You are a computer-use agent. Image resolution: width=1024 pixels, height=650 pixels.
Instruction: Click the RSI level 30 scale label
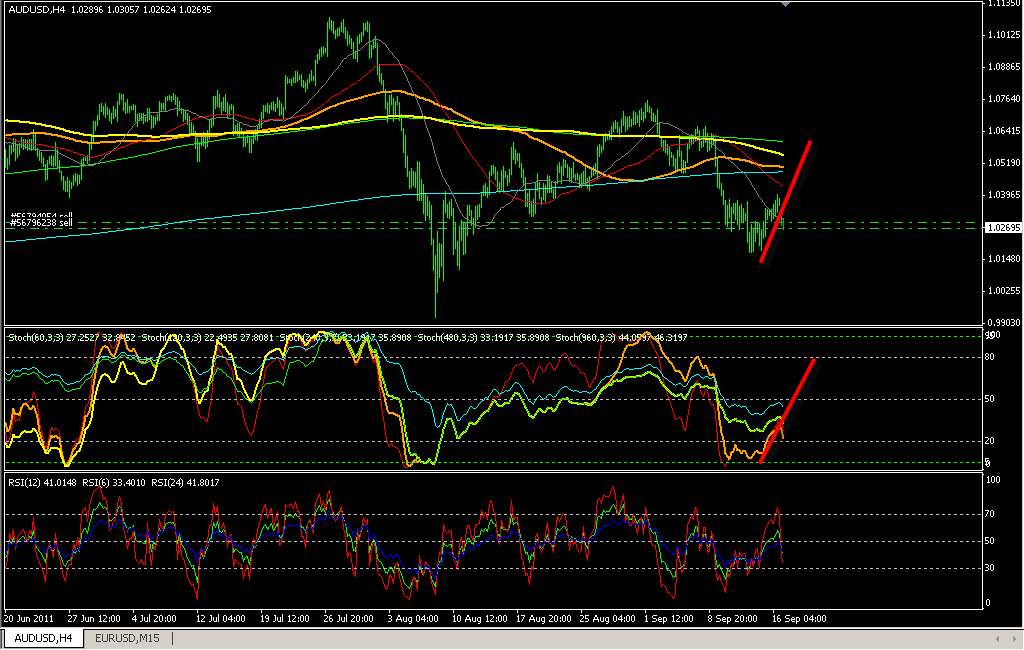click(x=990, y=568)
